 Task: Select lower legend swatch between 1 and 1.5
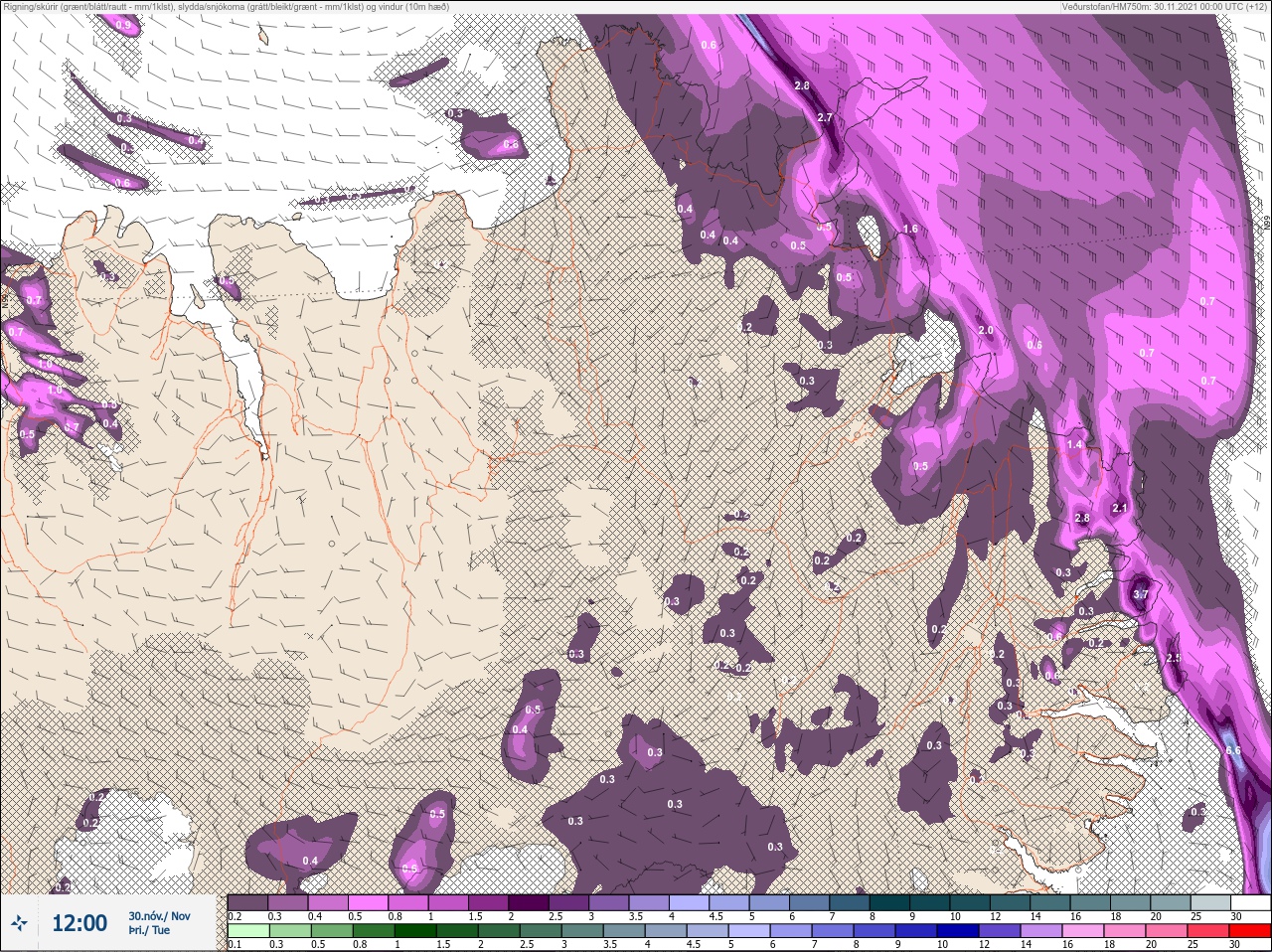pyautogui.click(x=413, y=931)
